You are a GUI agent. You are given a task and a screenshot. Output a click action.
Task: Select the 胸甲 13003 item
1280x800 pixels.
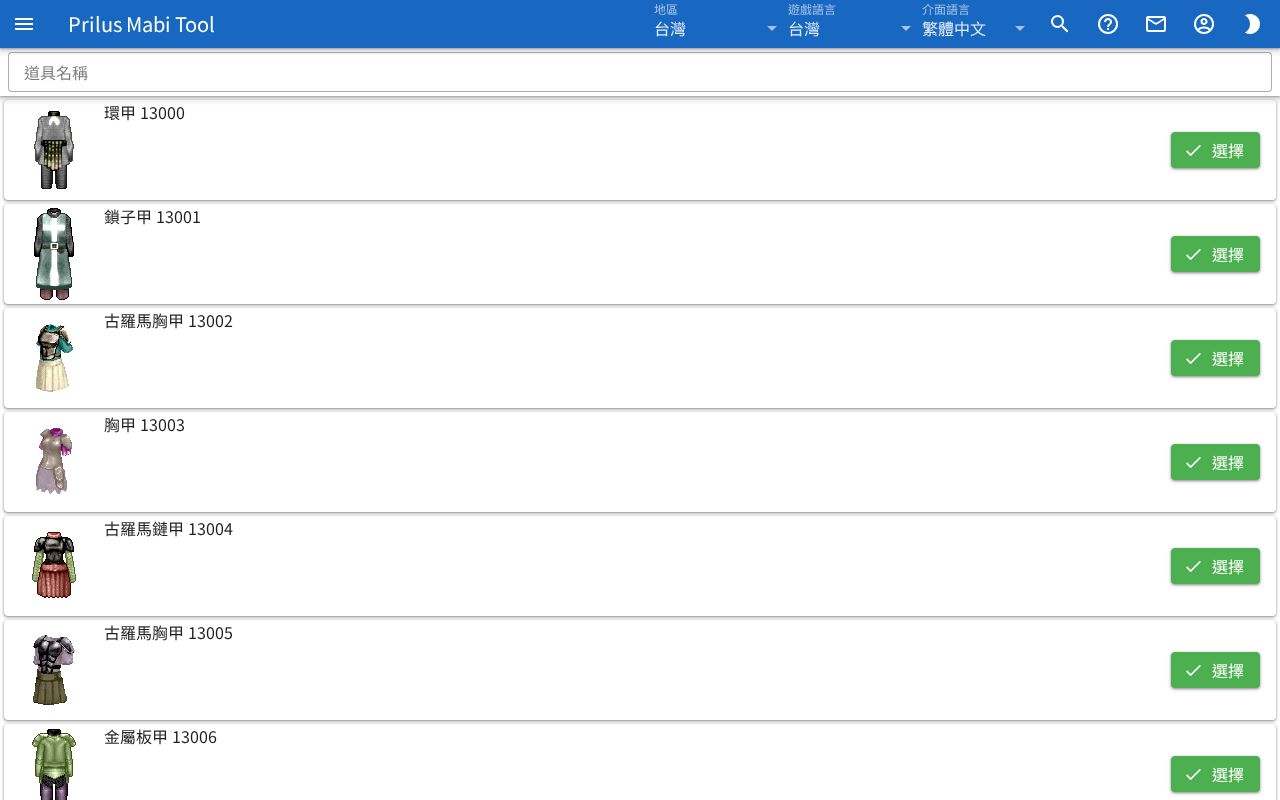pyautogui.click(x=1215, y=462)
